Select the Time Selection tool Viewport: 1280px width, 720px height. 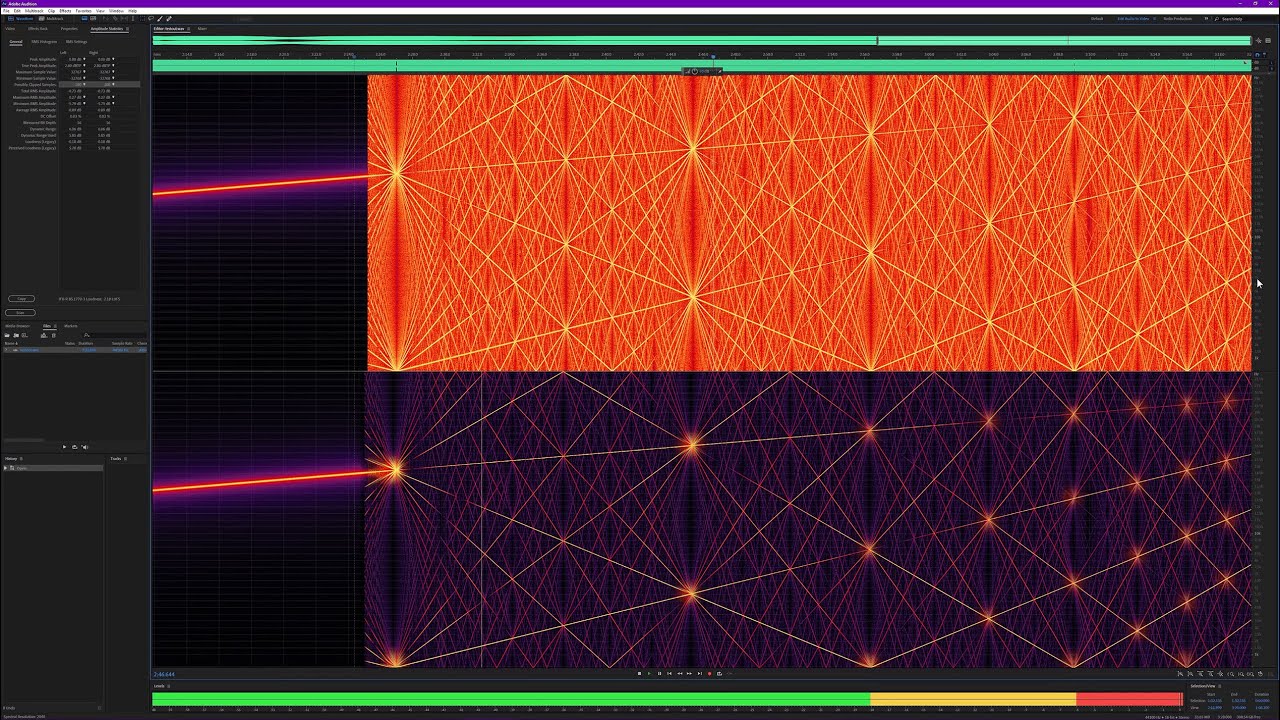(133, 18)
